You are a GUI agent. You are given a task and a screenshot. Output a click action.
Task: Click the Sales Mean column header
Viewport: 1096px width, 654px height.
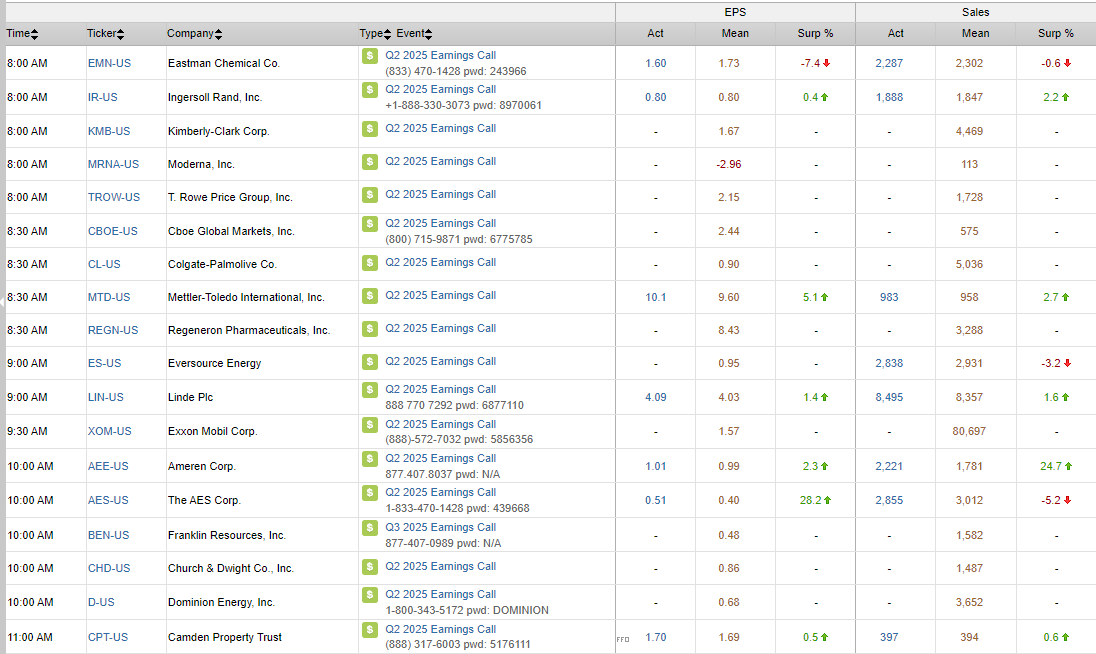(975, 34)
